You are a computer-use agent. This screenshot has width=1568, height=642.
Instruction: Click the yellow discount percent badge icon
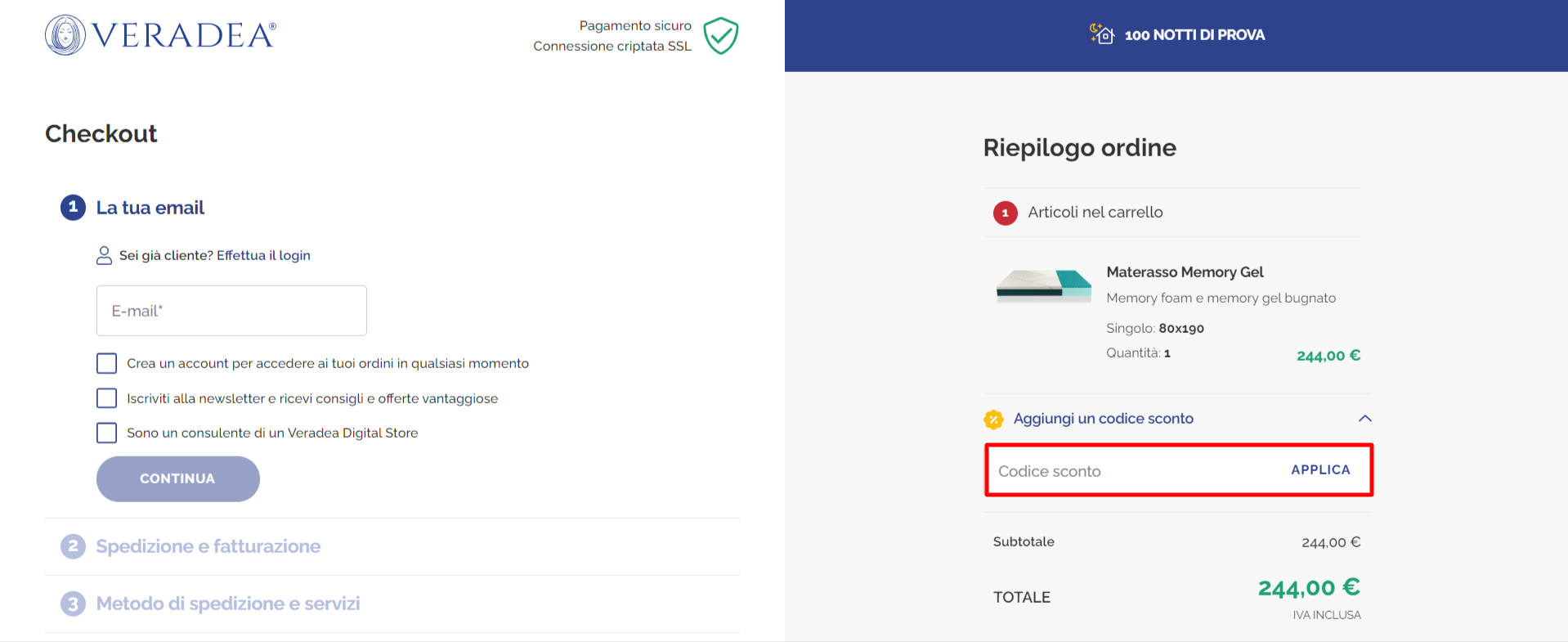[993, 420]
